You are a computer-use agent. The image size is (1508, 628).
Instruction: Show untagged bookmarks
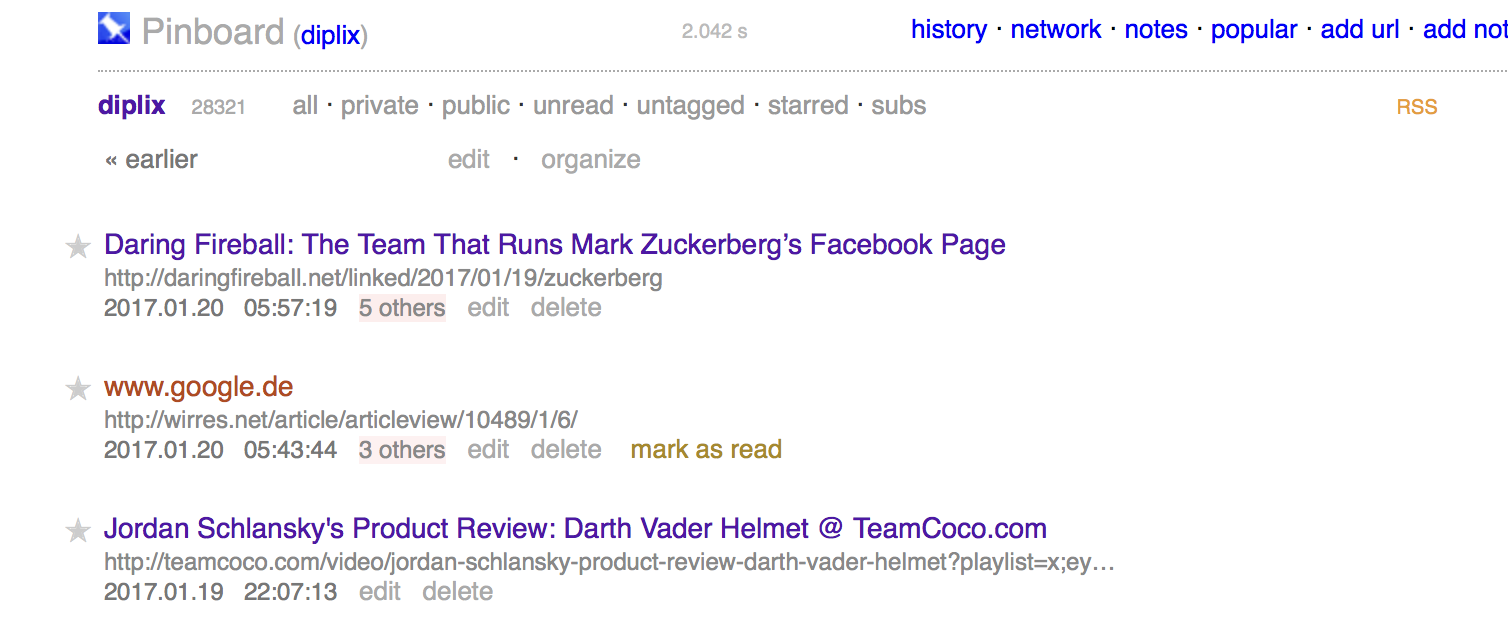(x=691, y=106)
